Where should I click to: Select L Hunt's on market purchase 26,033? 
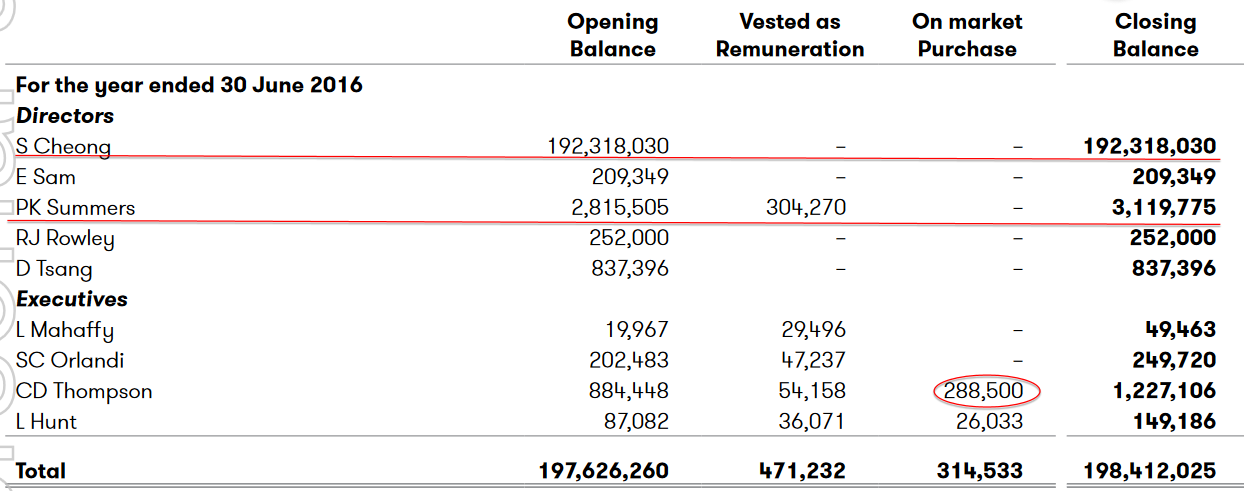tap(990, 422)
